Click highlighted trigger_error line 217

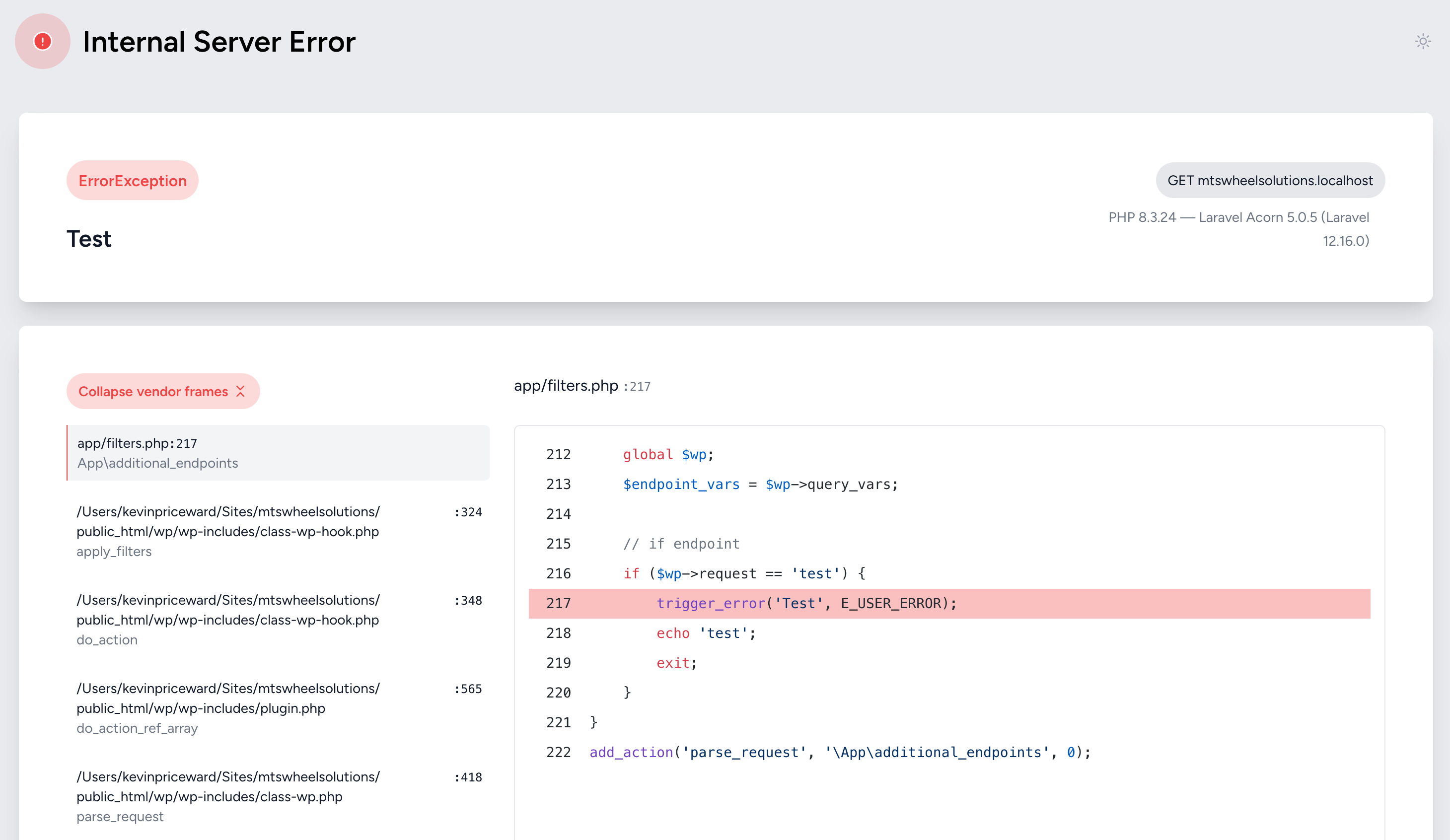[x=805, y=604]
